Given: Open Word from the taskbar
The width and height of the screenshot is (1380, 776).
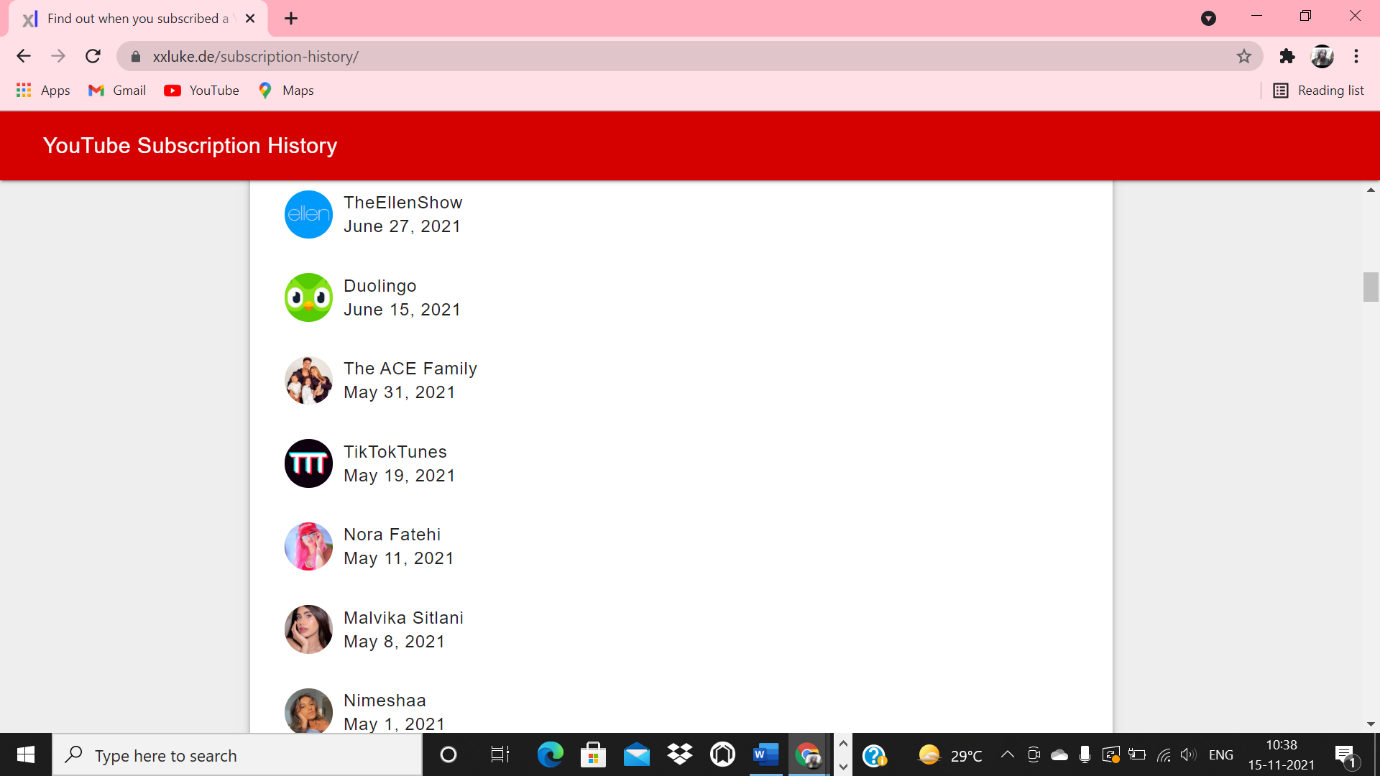Looking at the screenshot, I should pyautogui.click(x=766, y=755).
